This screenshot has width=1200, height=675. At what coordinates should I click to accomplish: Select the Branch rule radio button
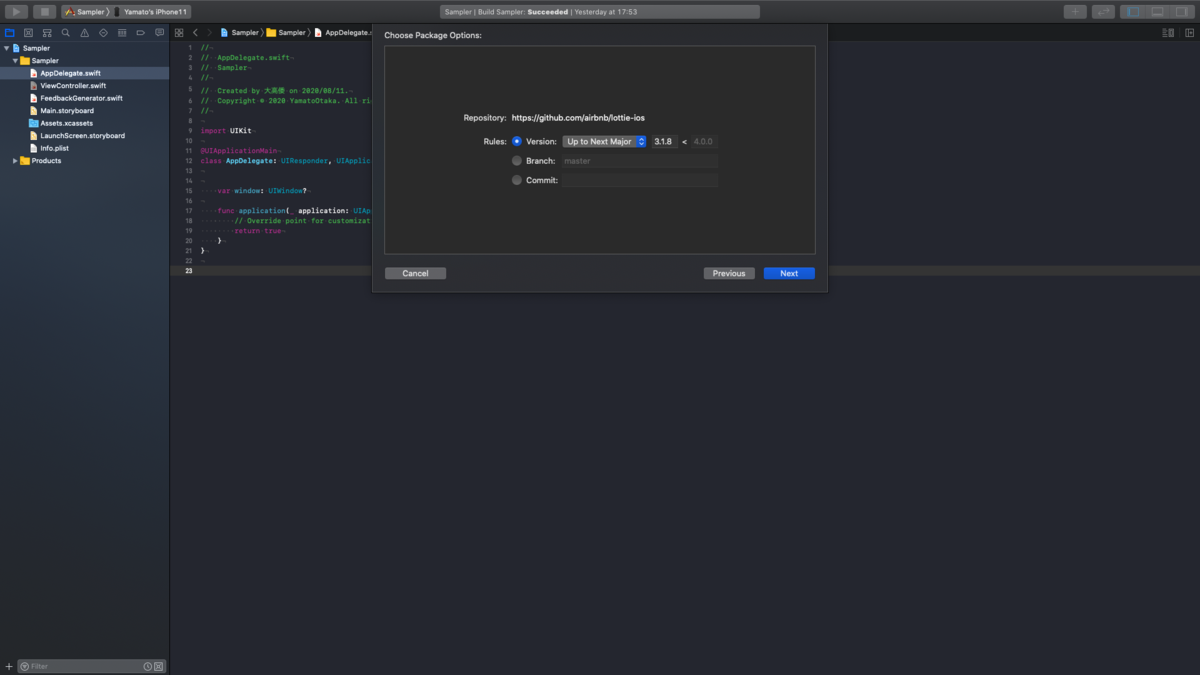click(x=517, y=161)
